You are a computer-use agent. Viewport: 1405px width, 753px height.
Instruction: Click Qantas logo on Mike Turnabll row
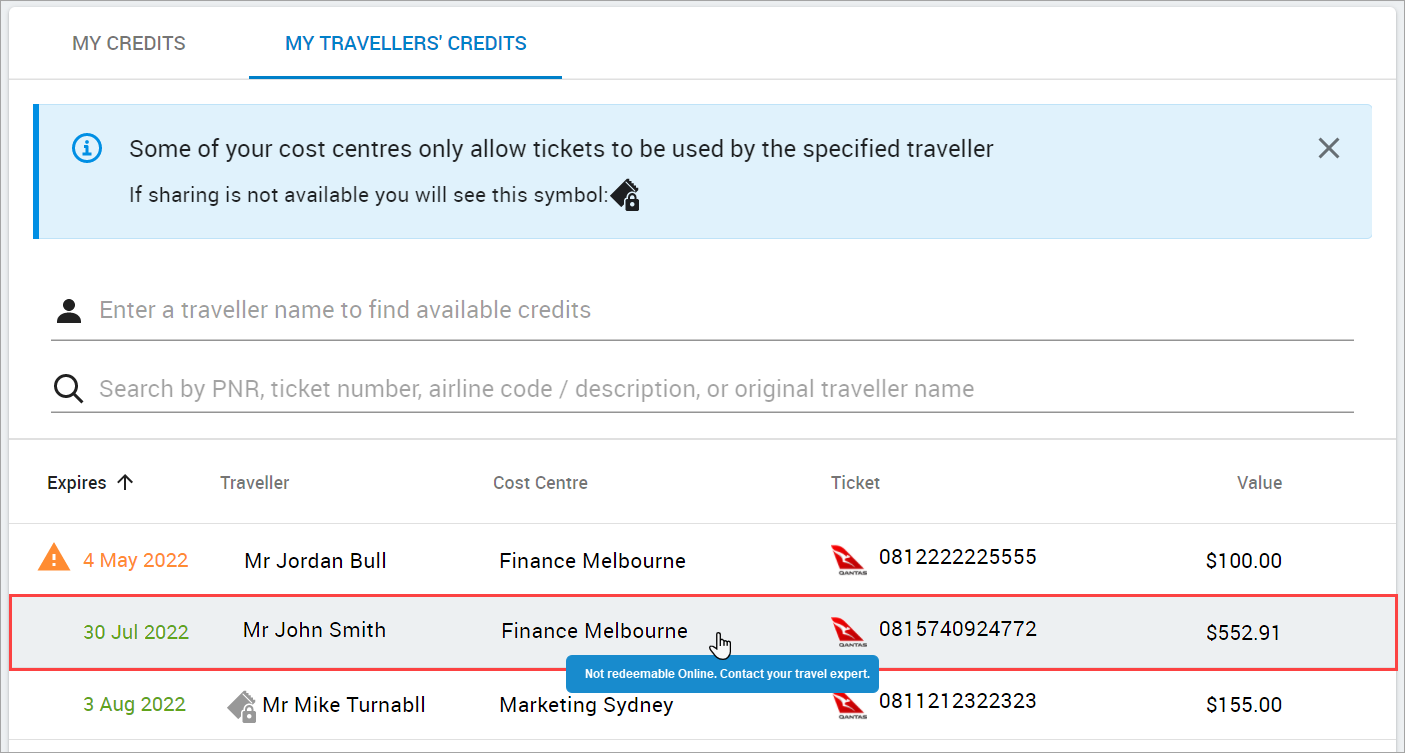[848, 705]
